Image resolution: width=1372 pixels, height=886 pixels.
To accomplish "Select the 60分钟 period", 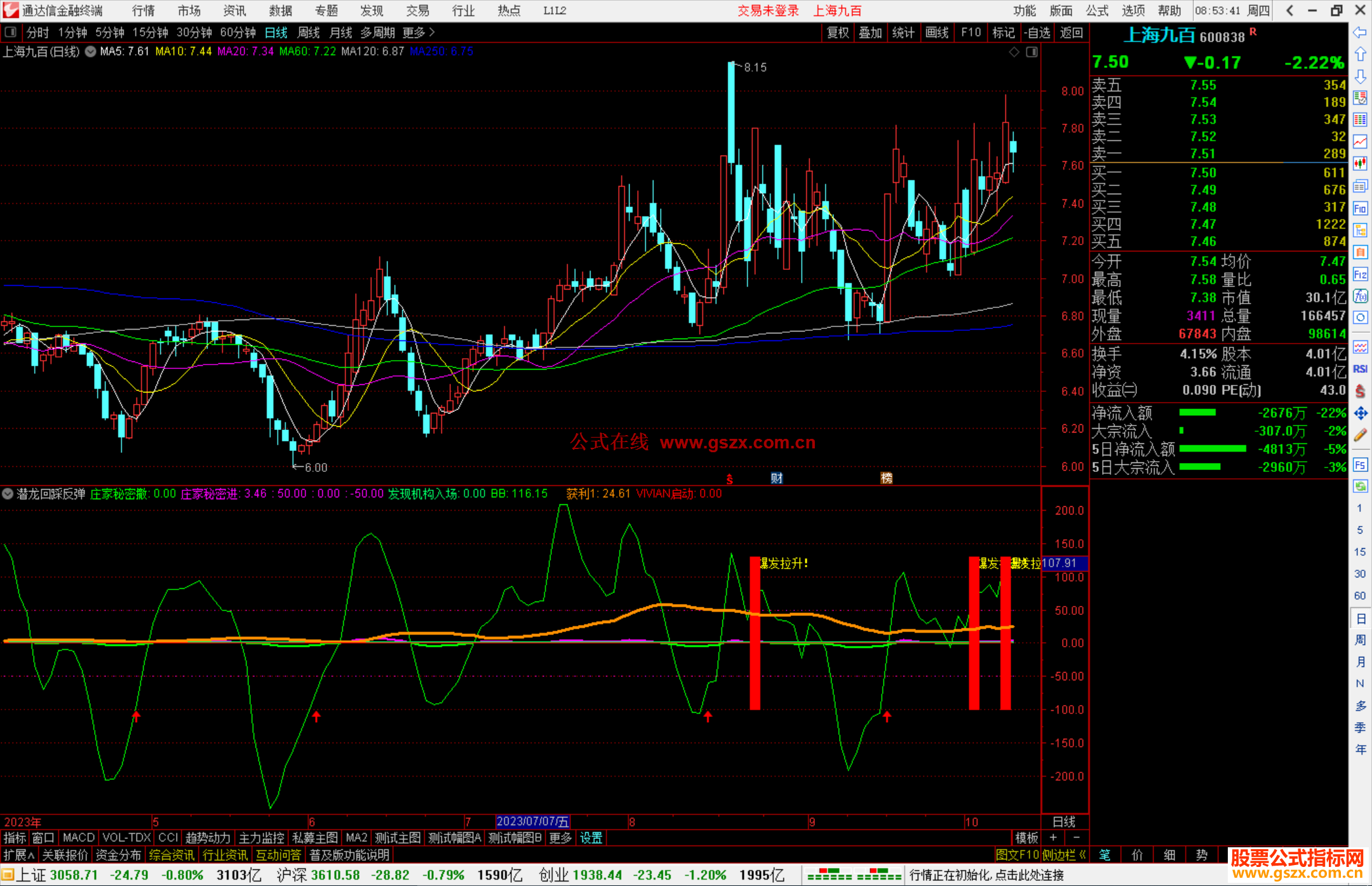I will tap(238, 32).
